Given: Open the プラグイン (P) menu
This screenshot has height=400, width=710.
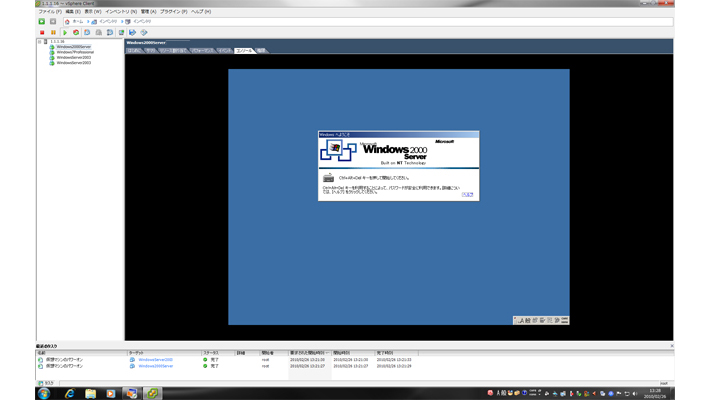Looking at the screenshot, I should tap(173, 11).
